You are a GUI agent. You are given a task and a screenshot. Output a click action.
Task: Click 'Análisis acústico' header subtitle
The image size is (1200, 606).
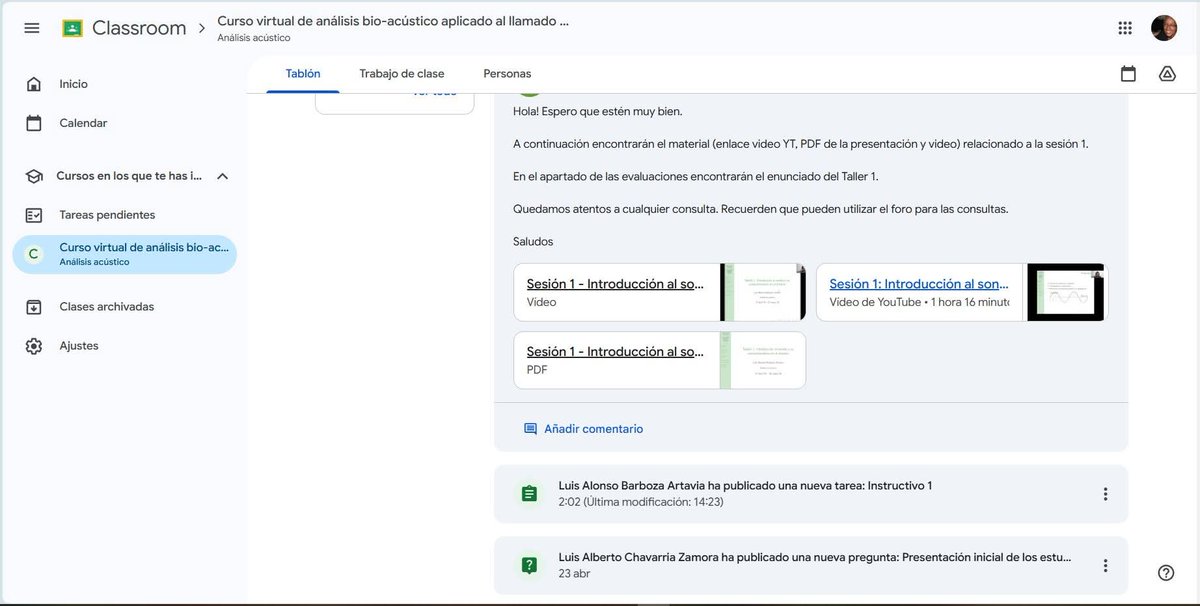[254, 38]
